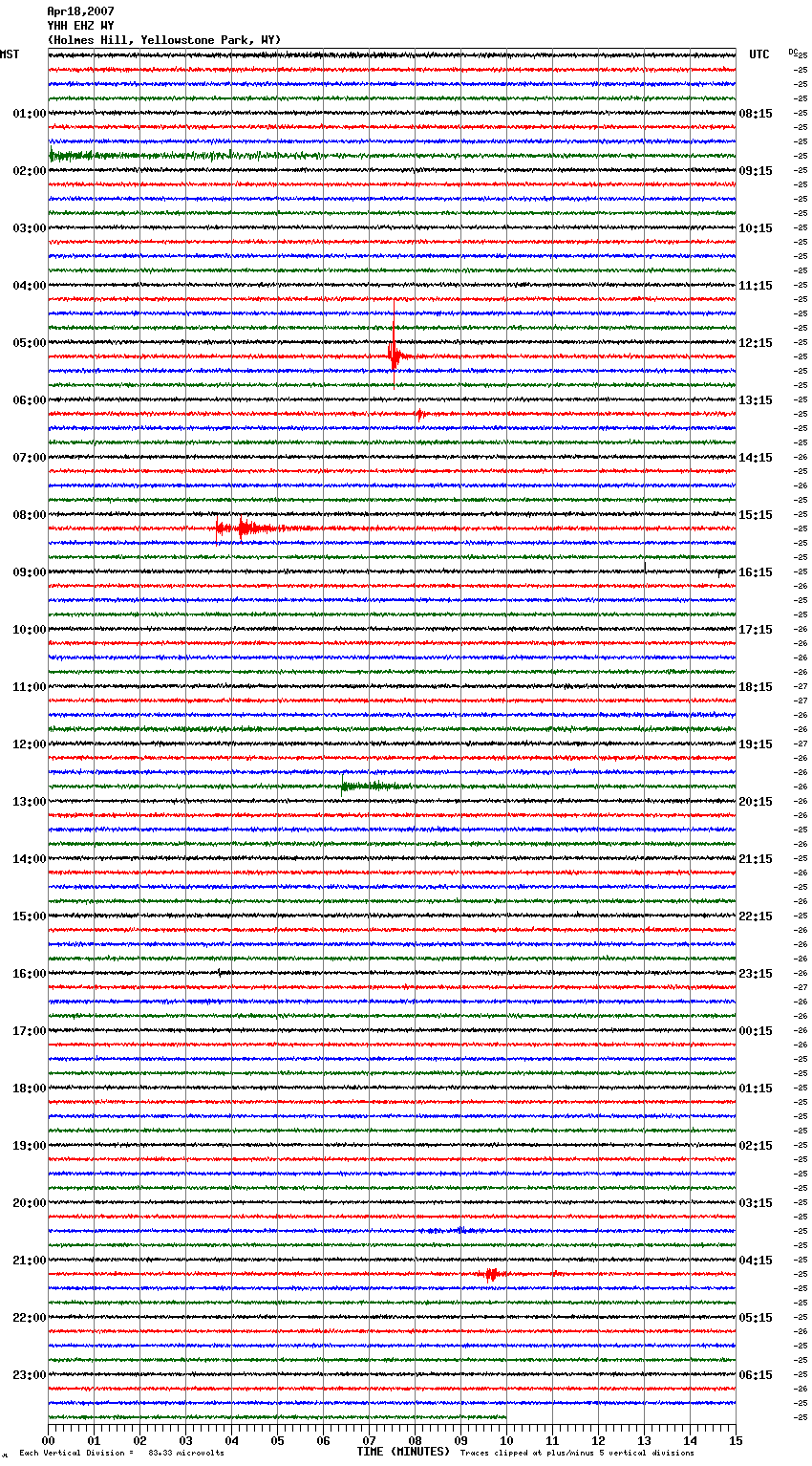Click the 04:15 UTC time label
Screen dimensions: 812x1466
756,1261
